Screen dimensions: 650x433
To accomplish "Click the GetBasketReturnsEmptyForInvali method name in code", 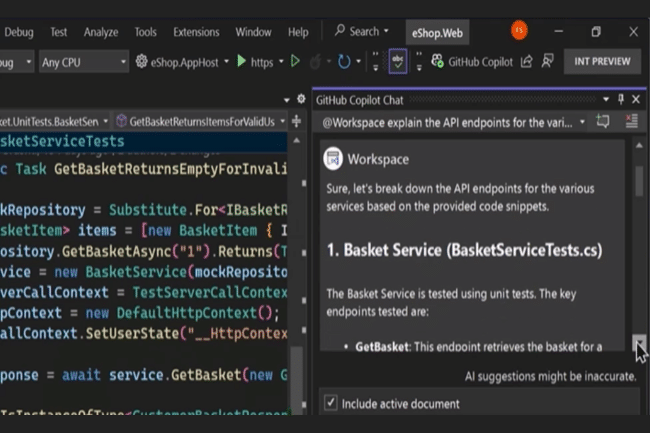I will pos(170,169).
